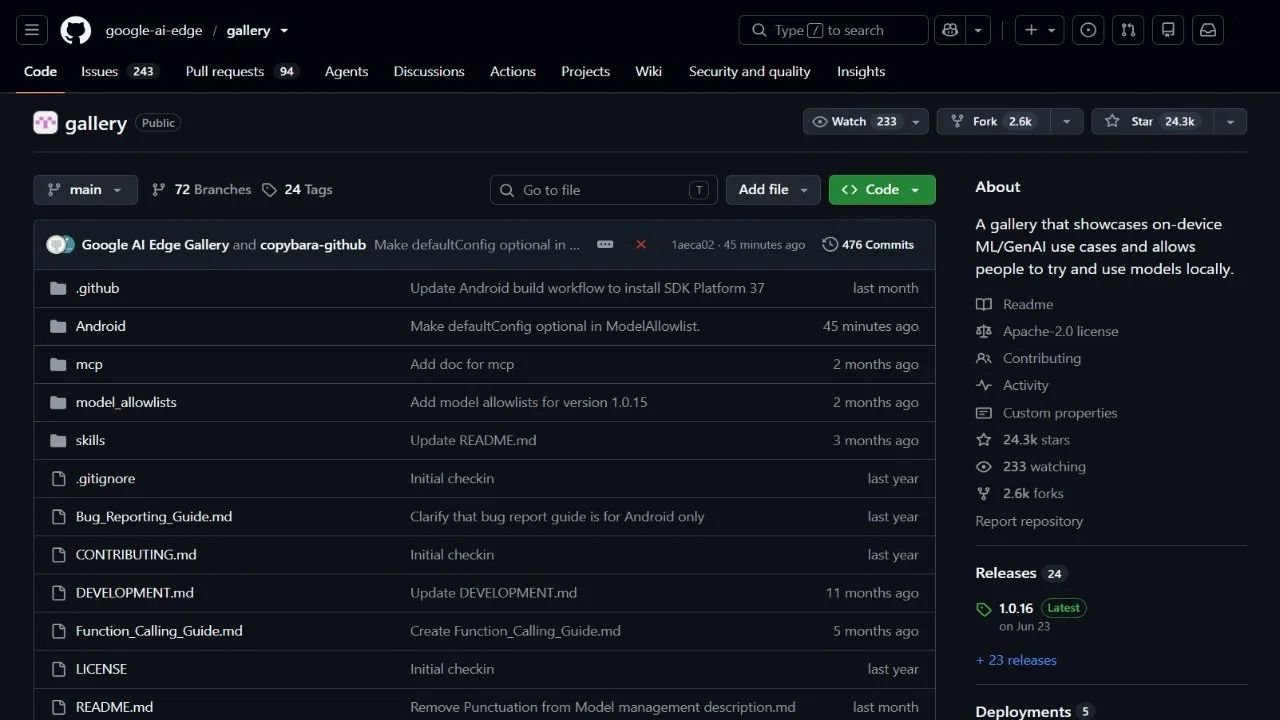Open the gallery repository switcher arrow

click(x=284, y=31)
